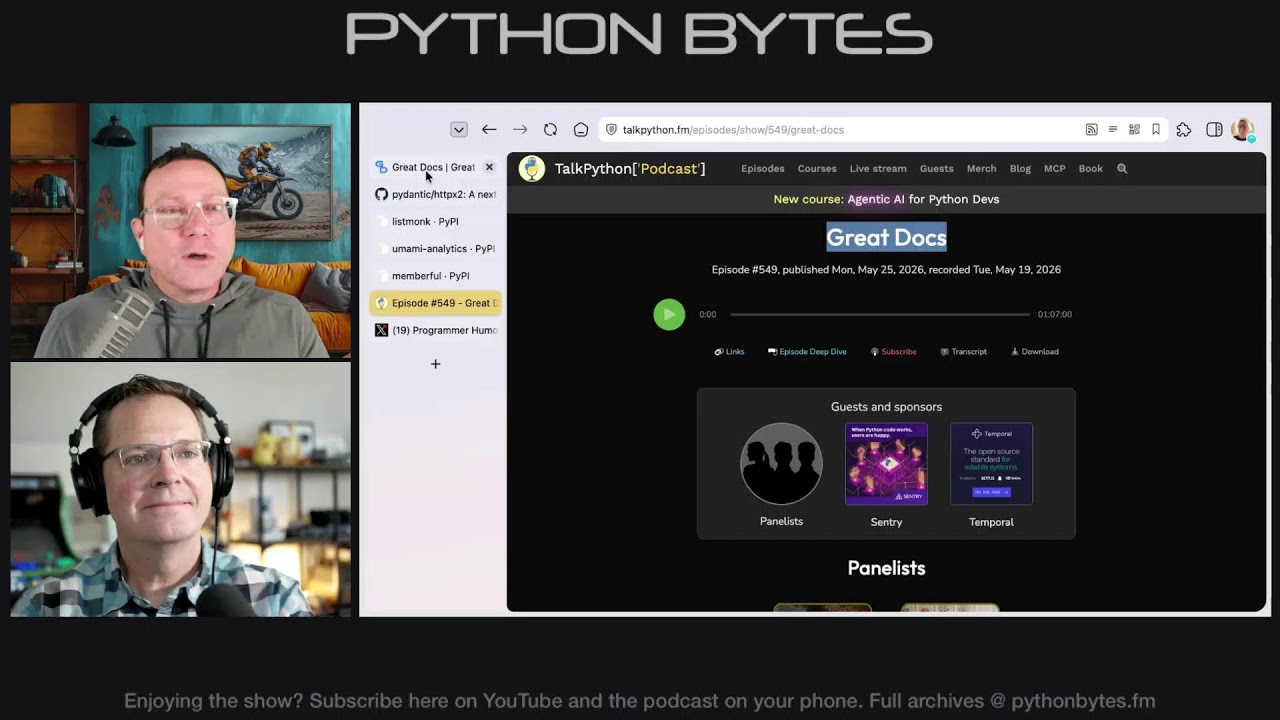Toggle the browser sidebar panel
Viewport: 1280px width, 720px height.
1214,129
